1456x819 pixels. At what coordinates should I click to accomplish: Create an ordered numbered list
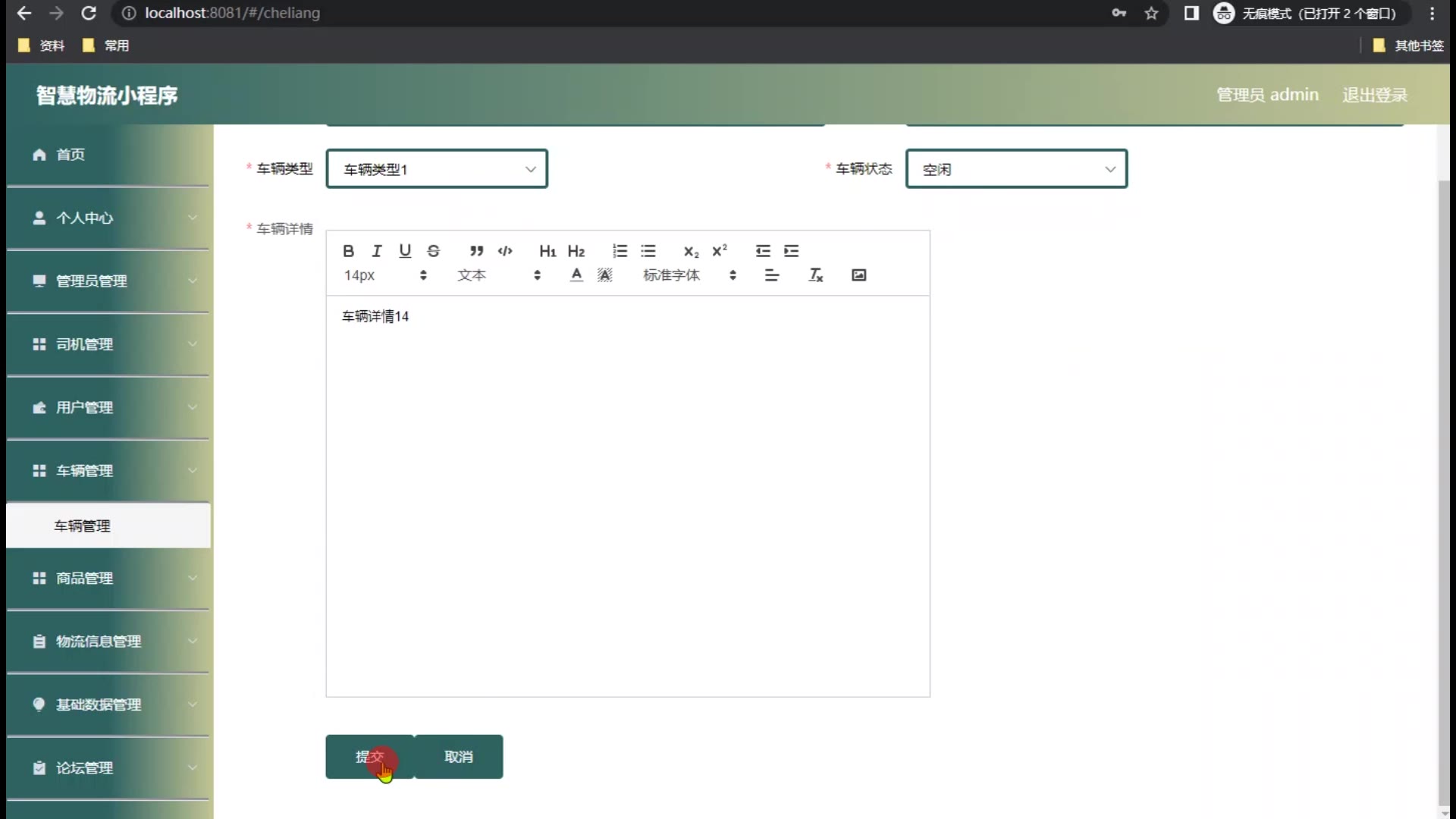coord(620,251)
